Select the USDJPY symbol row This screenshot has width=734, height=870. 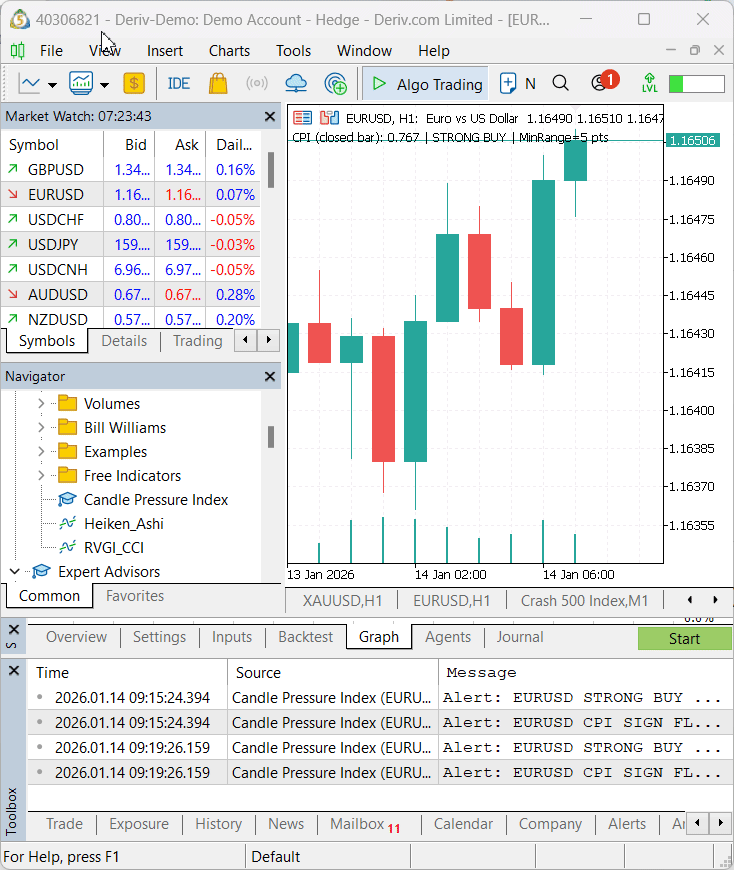click(x=131, y=245)
